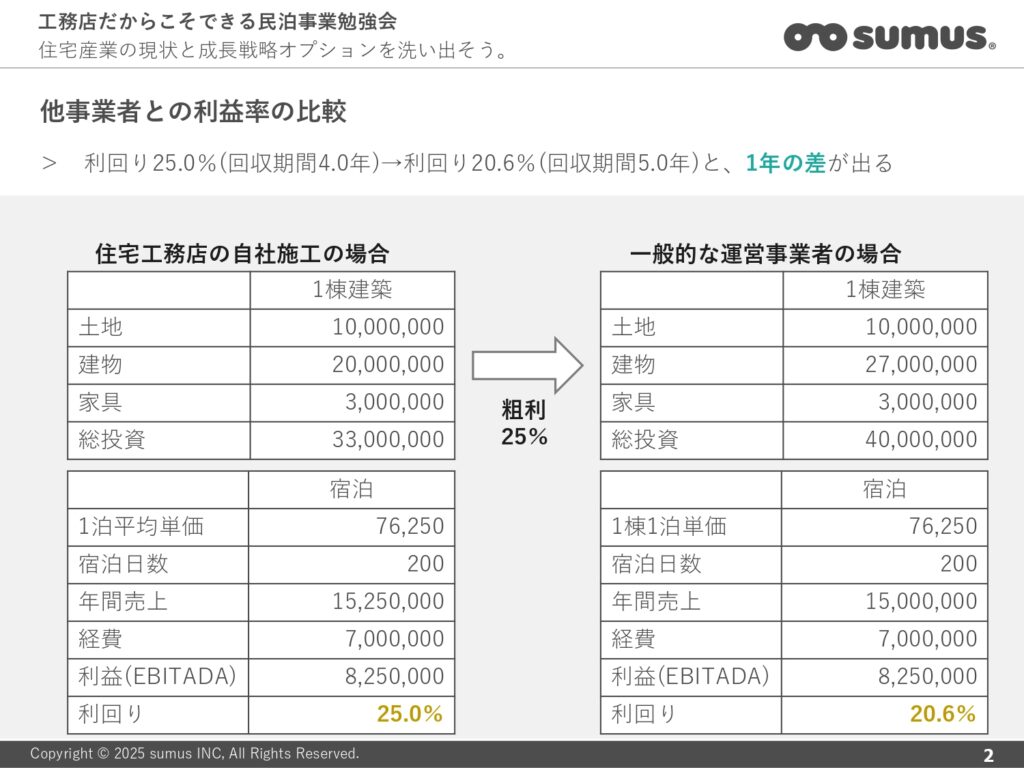Screen dimensions: 1024x768
Task: Click the 15,000,000 annual sales cell
Action: (921, 601)
